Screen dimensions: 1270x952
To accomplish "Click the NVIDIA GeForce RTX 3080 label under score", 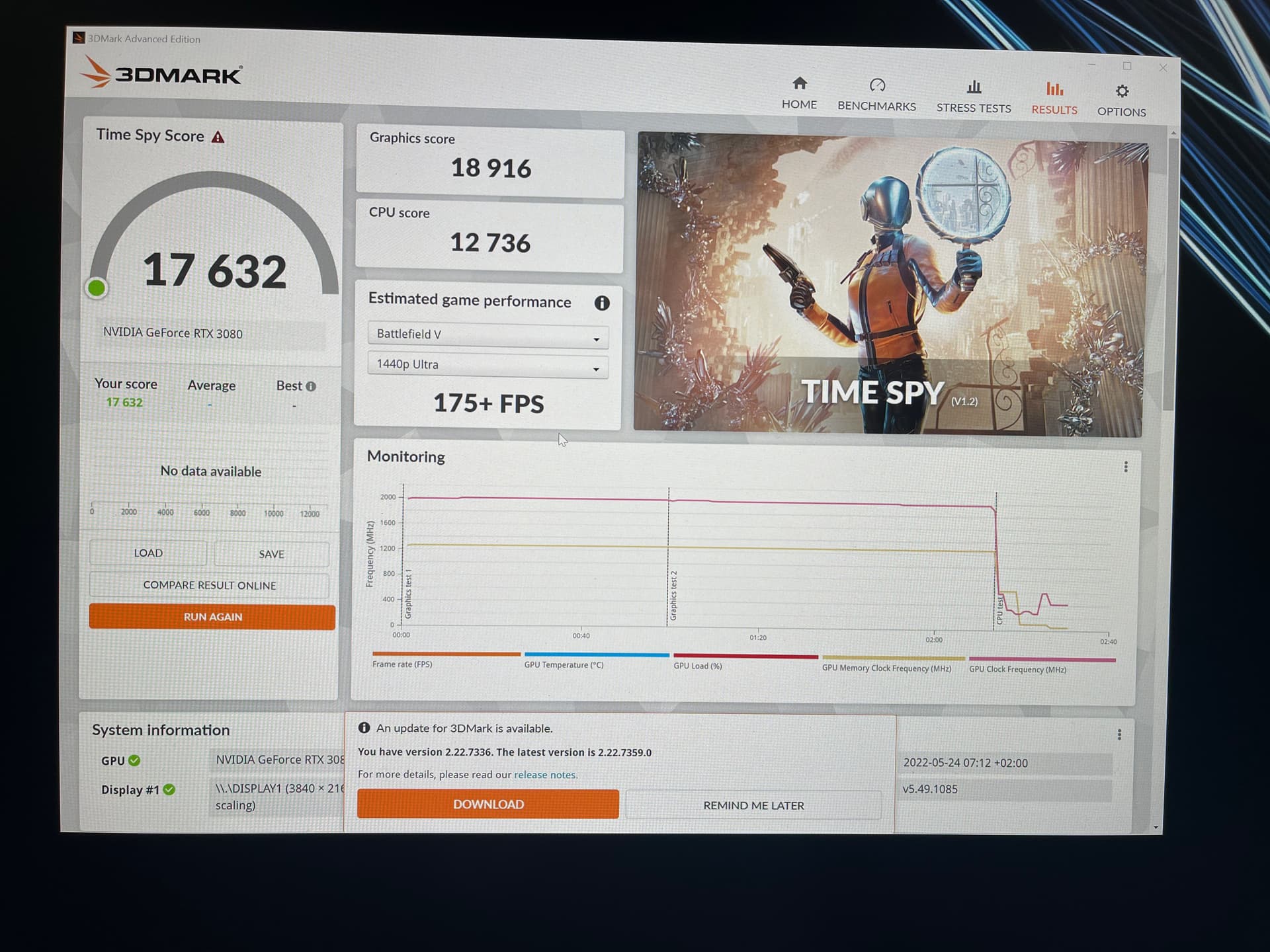I will [173, 333].
